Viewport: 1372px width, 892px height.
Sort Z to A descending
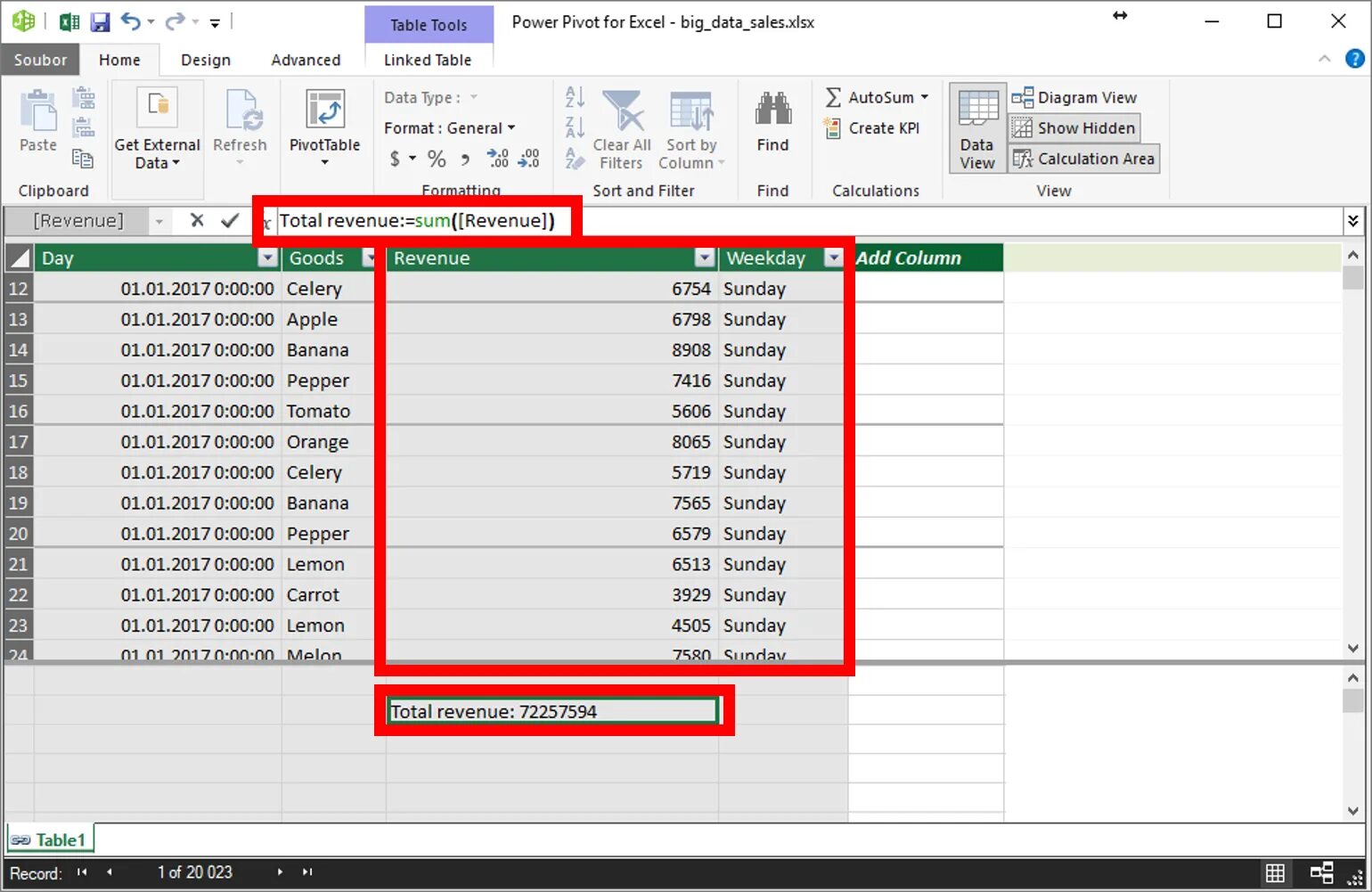[575, 127]
